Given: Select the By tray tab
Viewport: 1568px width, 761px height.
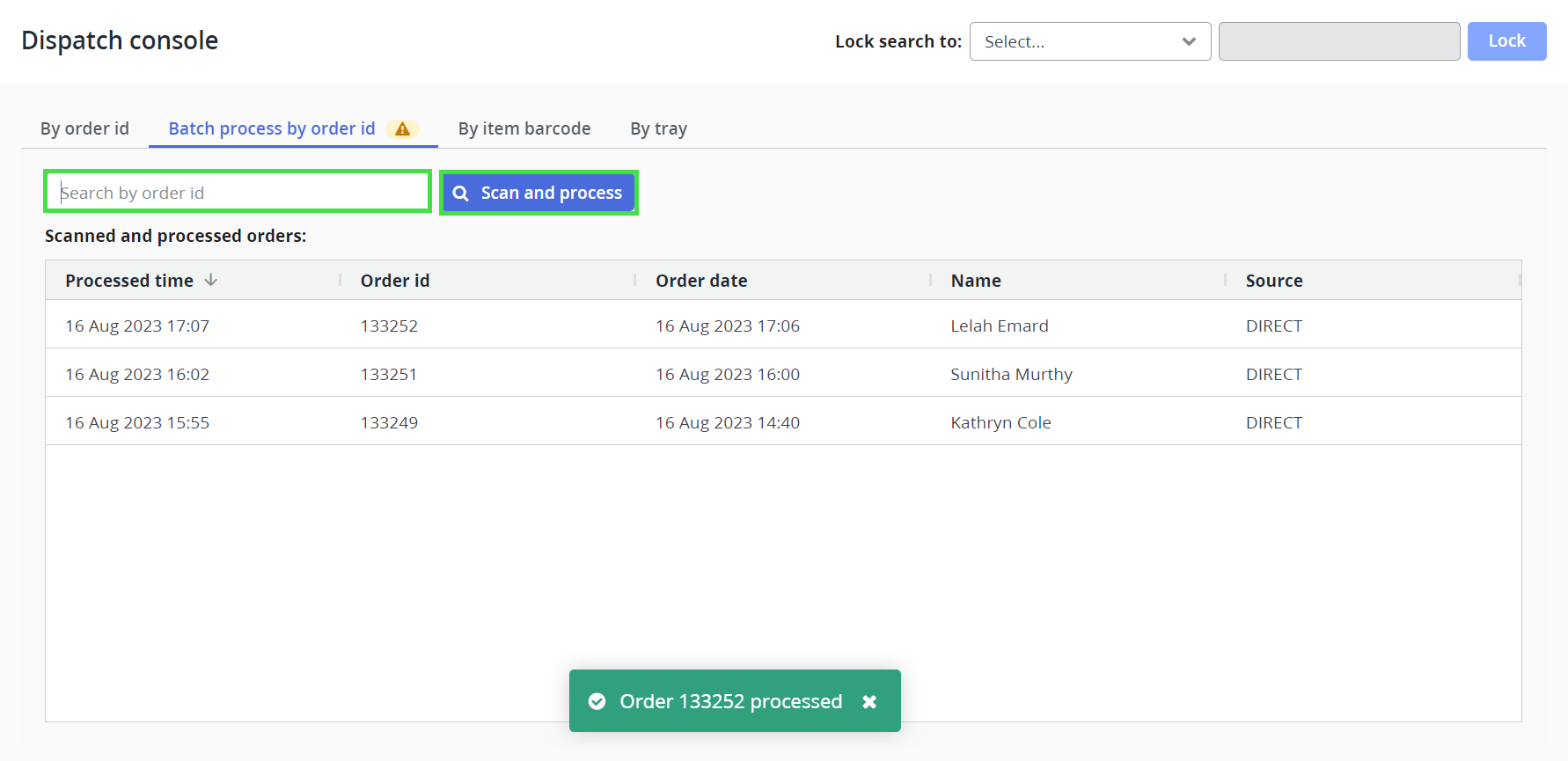Looking at the screenshot, I should 658,128.
